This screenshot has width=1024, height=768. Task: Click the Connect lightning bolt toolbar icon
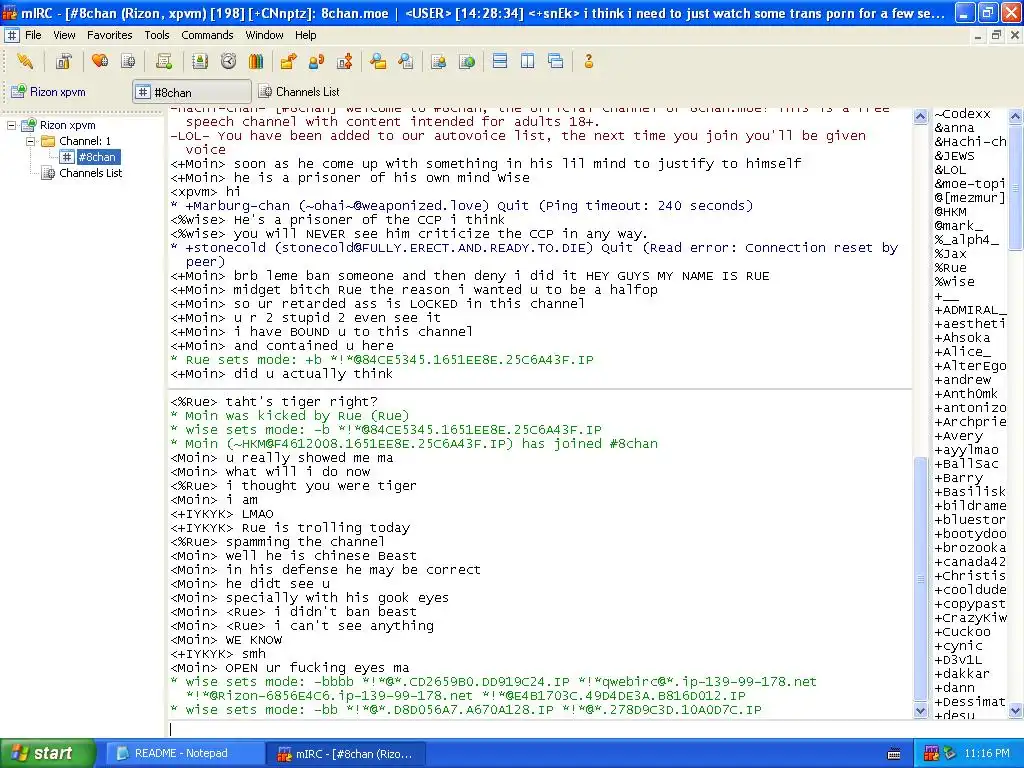tap(25, 61)
